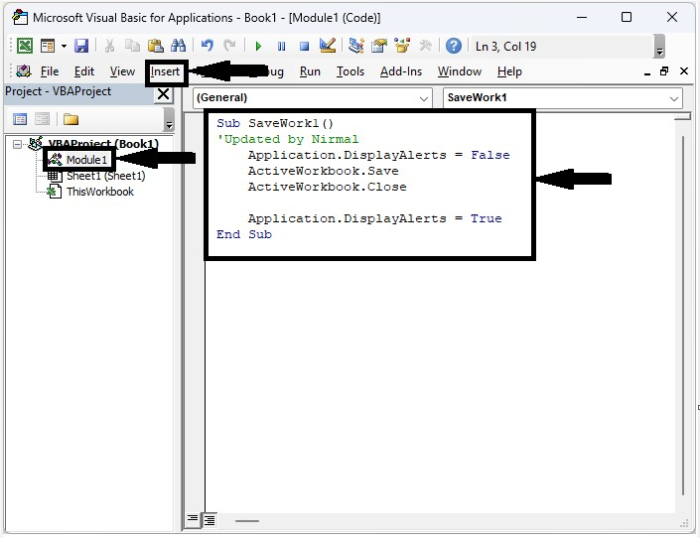Switch to Procedure View button at bottom left
Image resolution: width=700 pixels, height=538 pixels.
(192, 519)
